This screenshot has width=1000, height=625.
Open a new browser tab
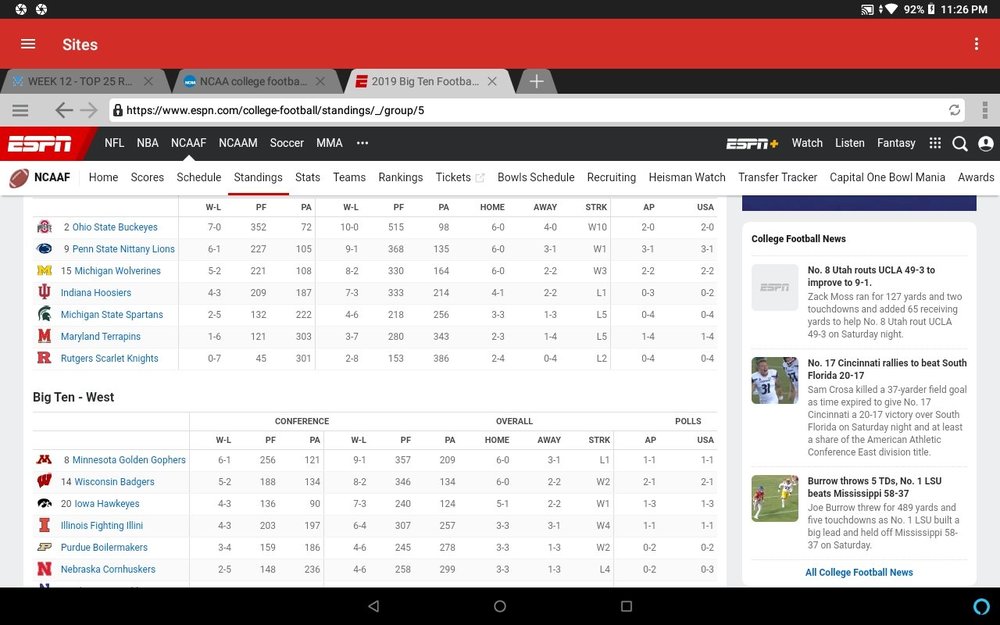(x=536, y=81)
